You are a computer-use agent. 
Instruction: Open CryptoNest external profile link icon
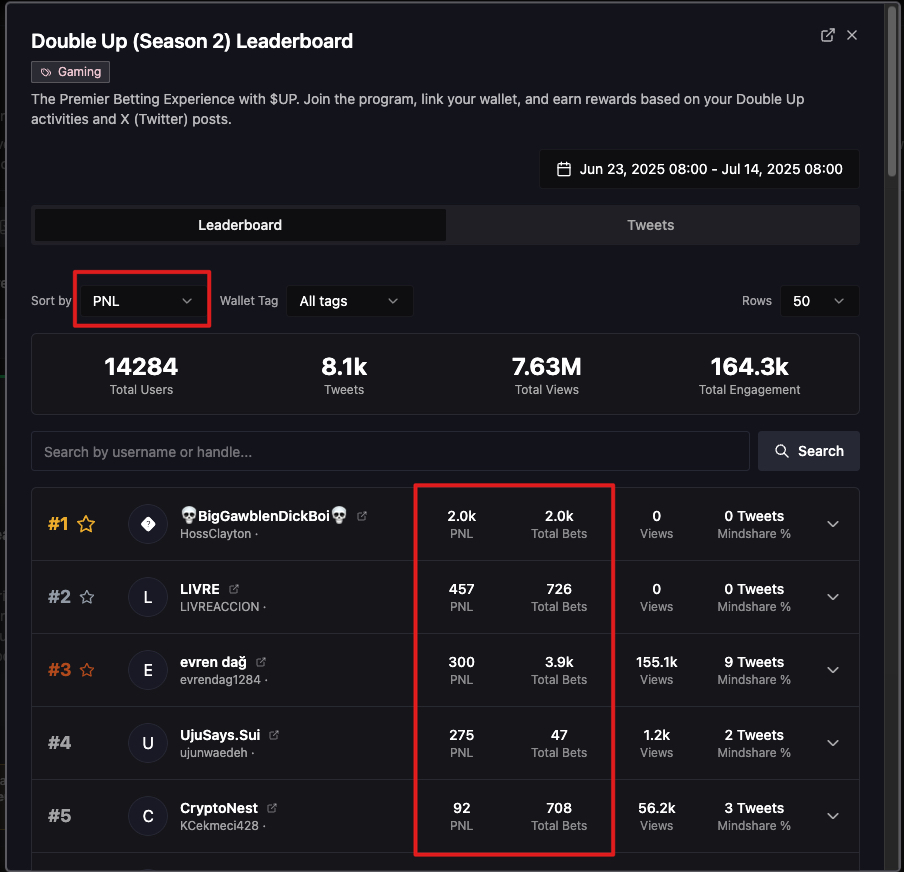coord(272,808)
